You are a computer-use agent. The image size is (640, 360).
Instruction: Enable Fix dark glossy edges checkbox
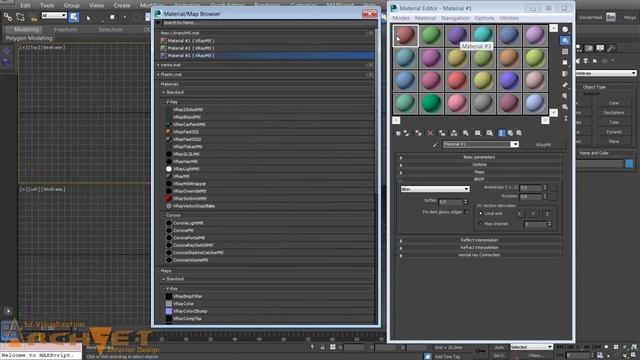[x=467, y=212]
